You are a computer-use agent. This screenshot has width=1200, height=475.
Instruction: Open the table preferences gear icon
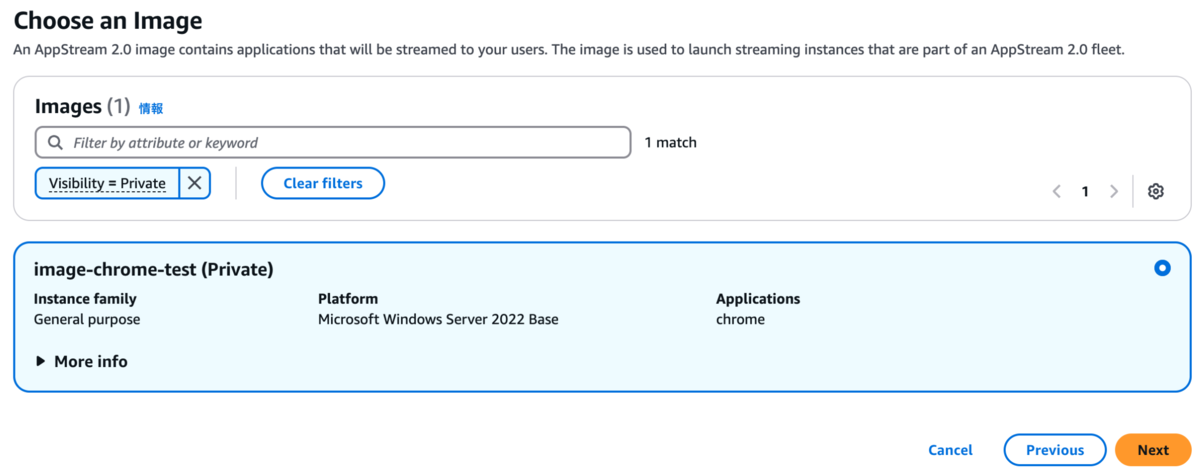coord(1156,191)
